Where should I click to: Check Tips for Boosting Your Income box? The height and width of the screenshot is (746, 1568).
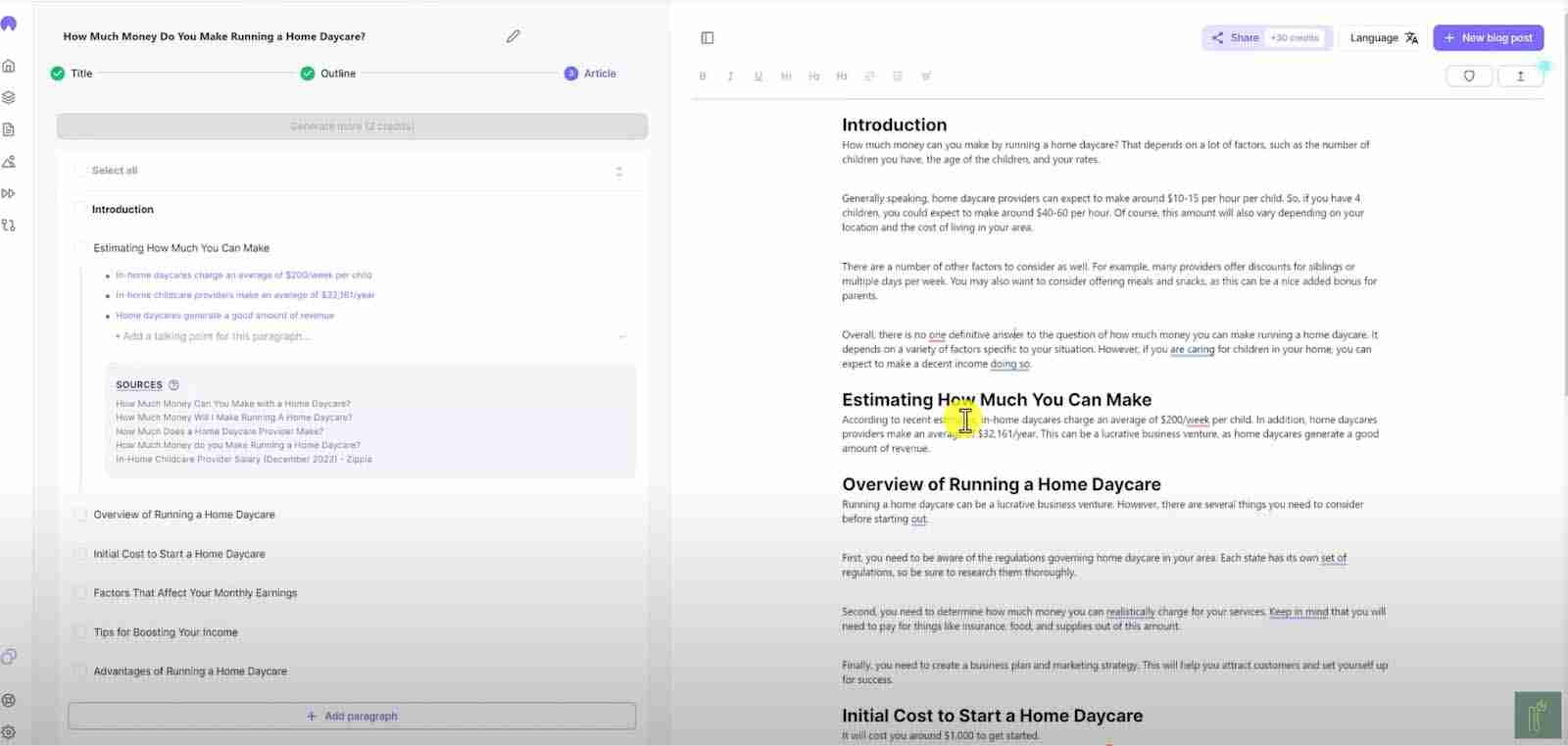[81, 632]
